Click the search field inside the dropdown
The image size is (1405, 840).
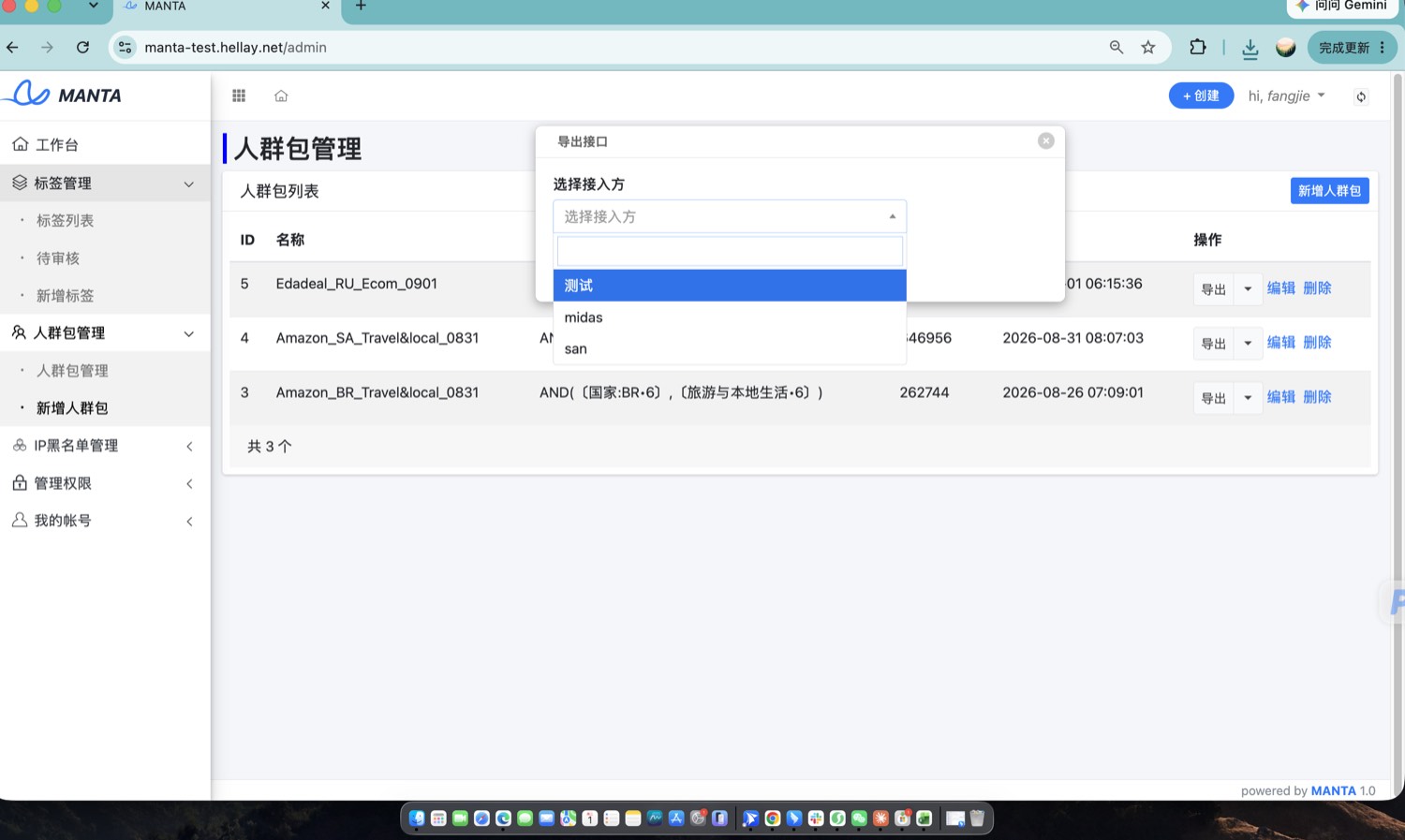pyautogui.click(x=730, y=251)
